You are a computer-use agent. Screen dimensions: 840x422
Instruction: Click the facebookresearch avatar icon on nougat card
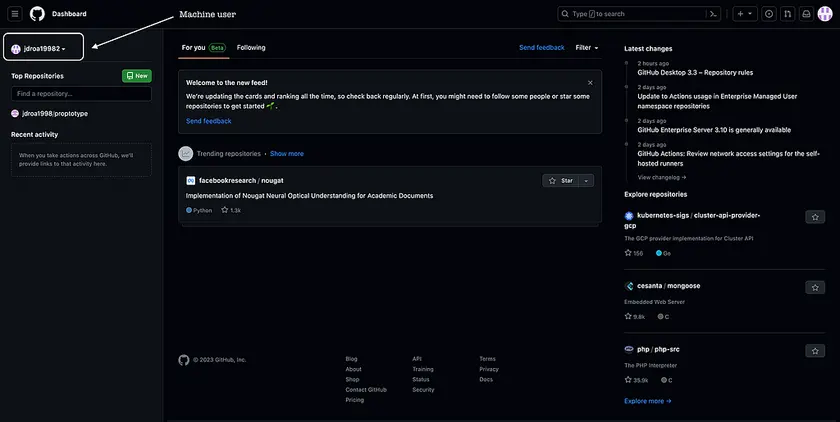(190, 181)
